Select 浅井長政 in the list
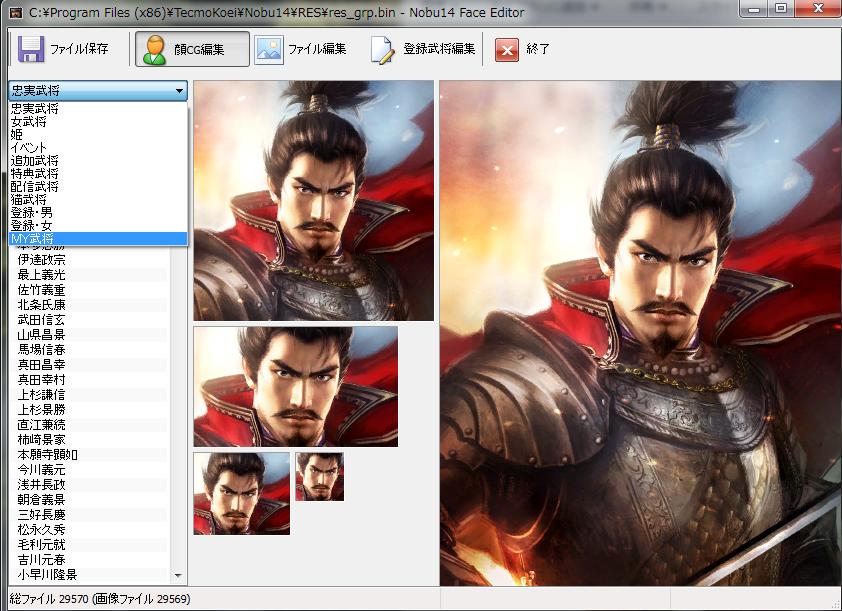Image resolution: width=842 pixels, height=611 pixels. coord(41,485)
